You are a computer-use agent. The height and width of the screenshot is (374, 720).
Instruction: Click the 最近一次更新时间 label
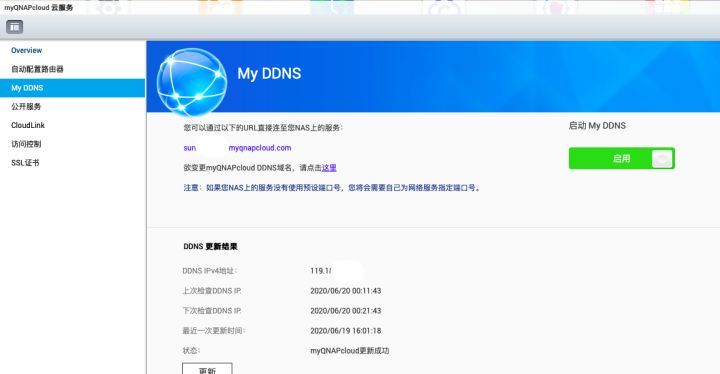214,330
